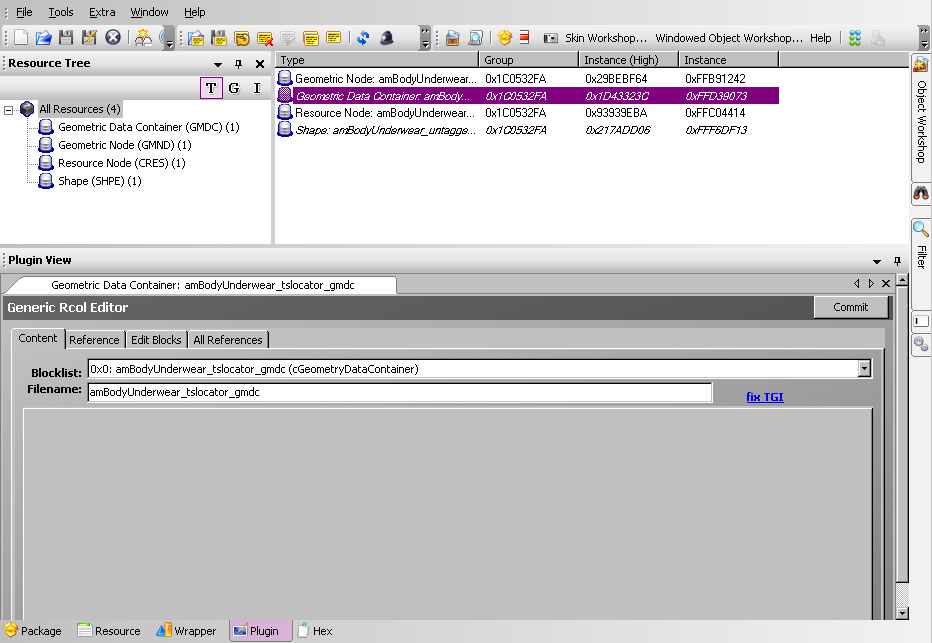Screen dimensions: 932x643
Task: Click the Commit button
Action: tap(850, 307)
